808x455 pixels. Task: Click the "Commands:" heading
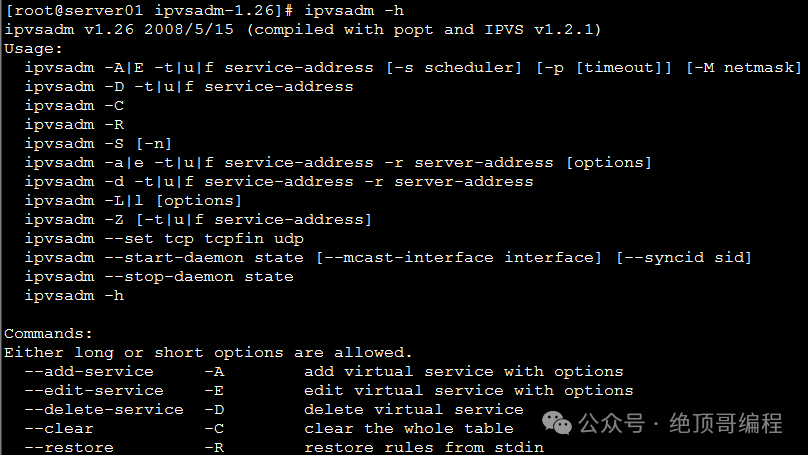point(48,333)
